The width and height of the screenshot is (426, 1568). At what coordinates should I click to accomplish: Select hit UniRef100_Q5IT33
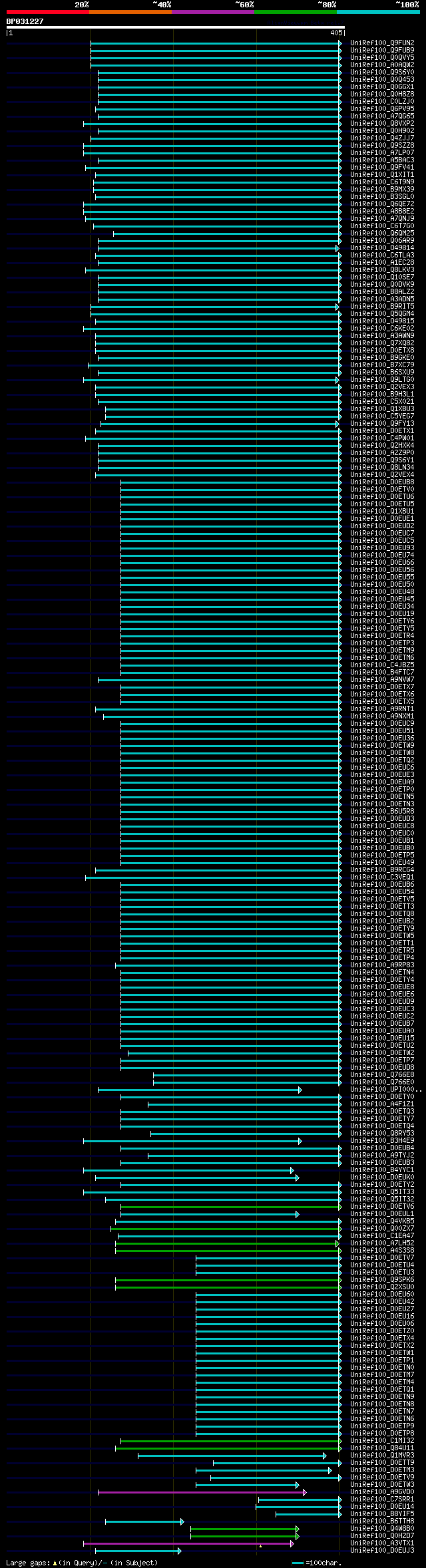coord(382,1192)
